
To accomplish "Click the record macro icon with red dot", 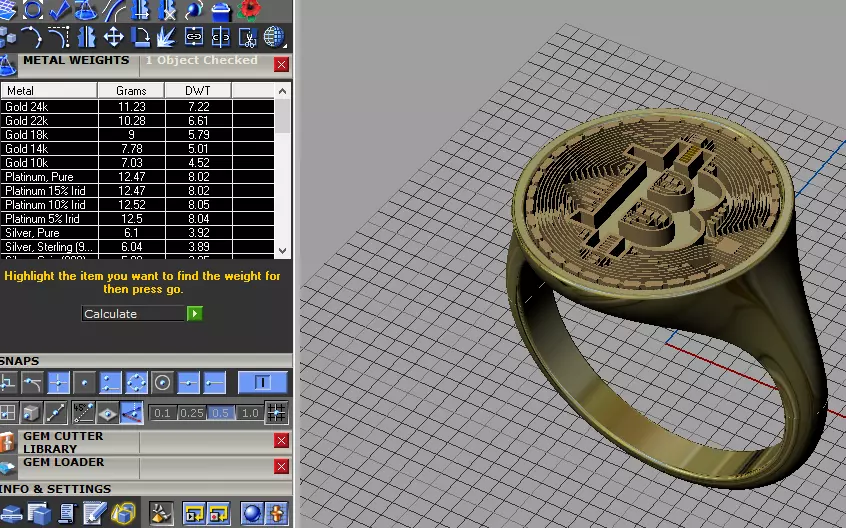I will click(219, 513).
